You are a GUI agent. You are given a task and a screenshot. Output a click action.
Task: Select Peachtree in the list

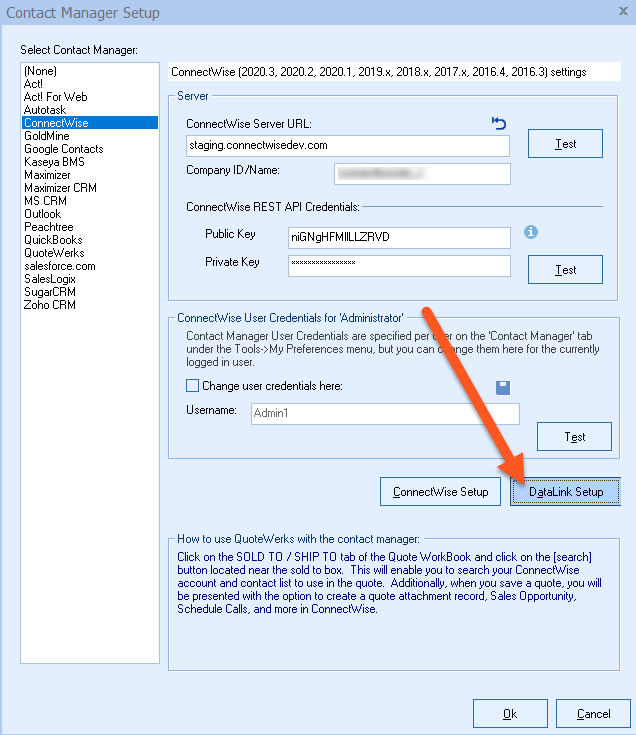pos(90,227)
